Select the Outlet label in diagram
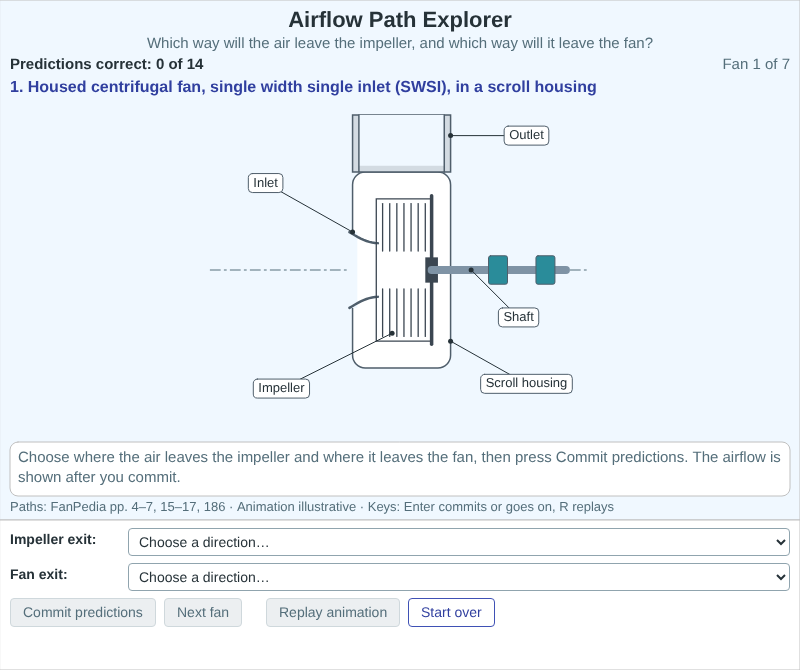 tap(526, 135)
